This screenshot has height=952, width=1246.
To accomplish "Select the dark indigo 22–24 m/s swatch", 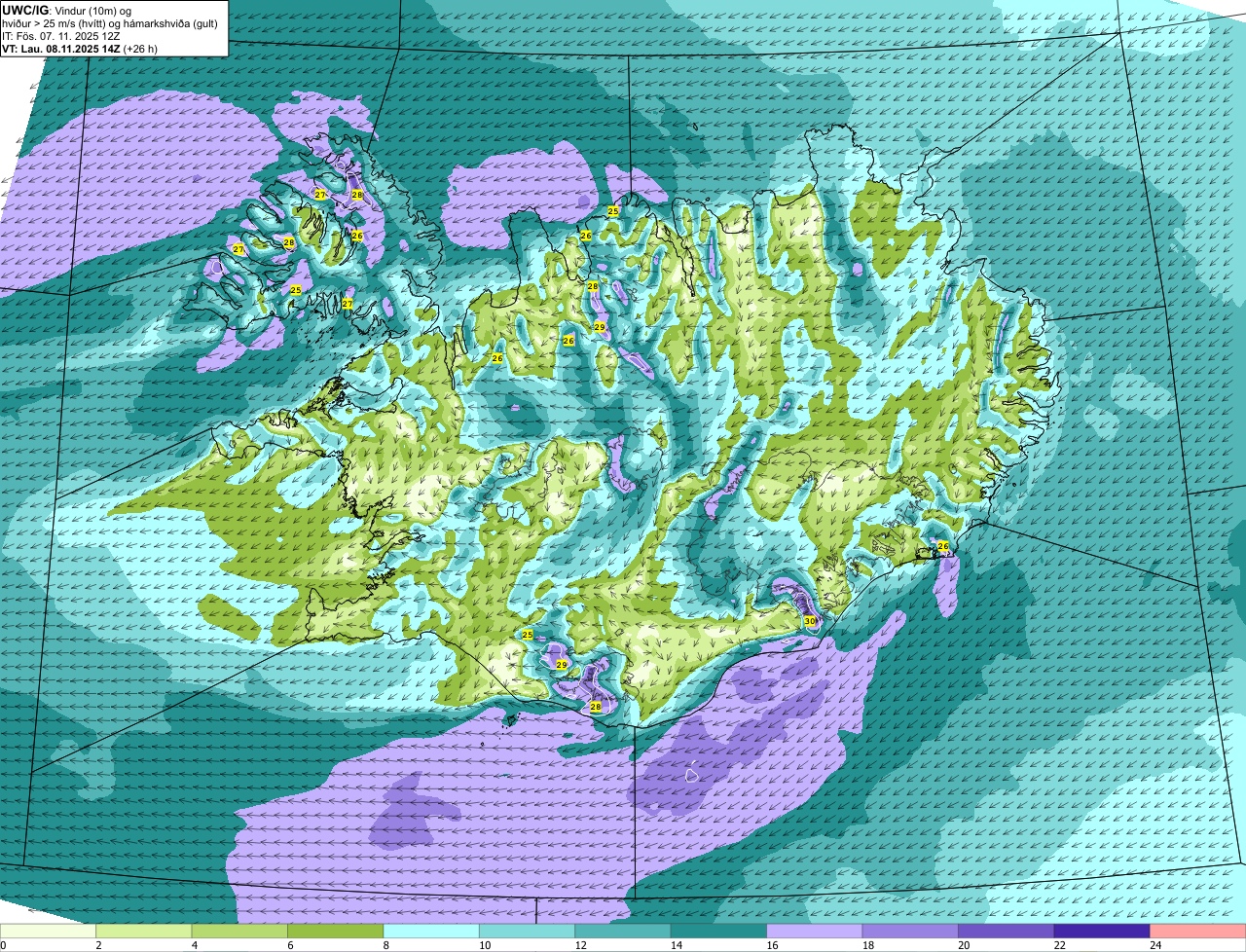I will (1102, 931).
